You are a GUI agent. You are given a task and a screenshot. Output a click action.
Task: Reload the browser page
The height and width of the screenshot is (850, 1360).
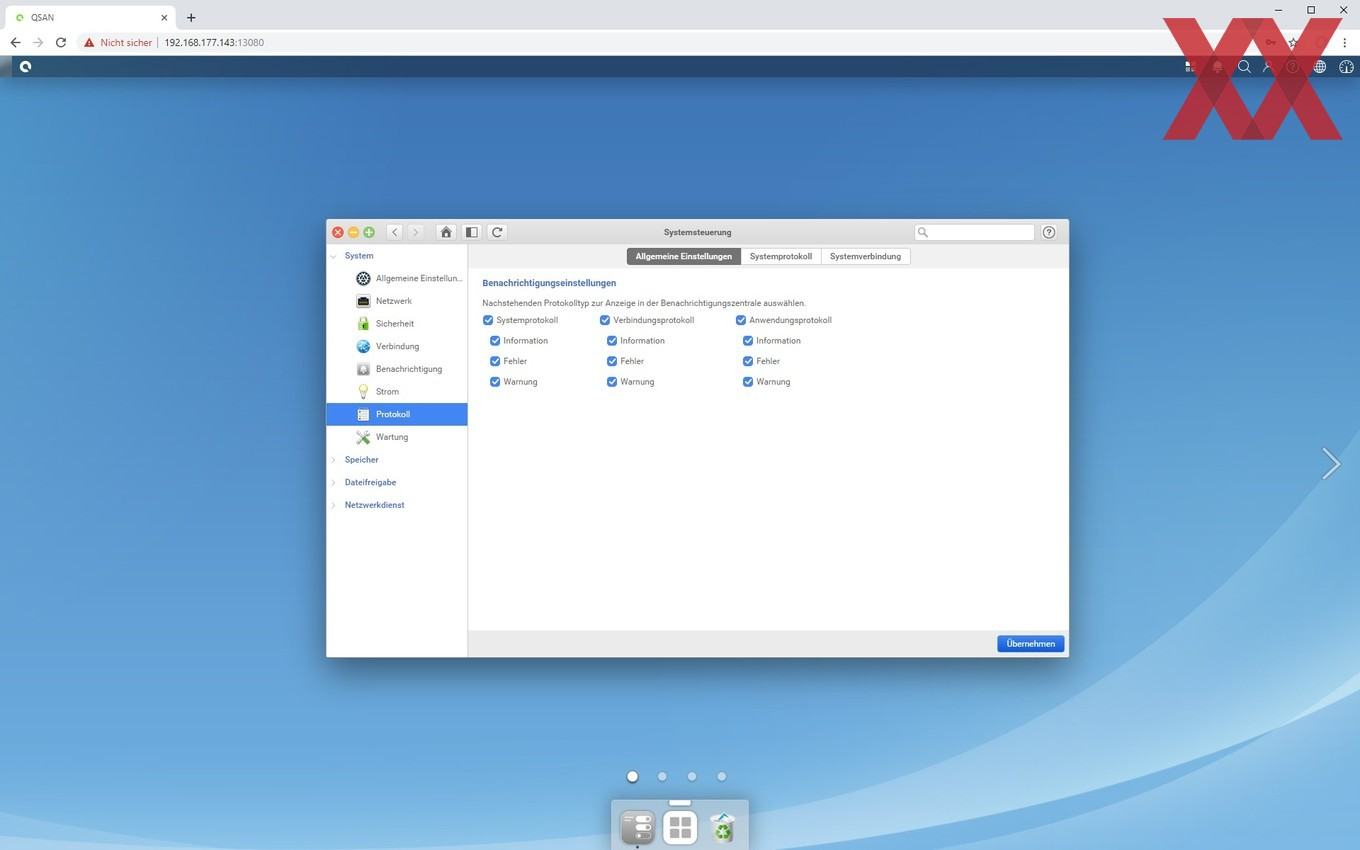(x=61, y=43)
